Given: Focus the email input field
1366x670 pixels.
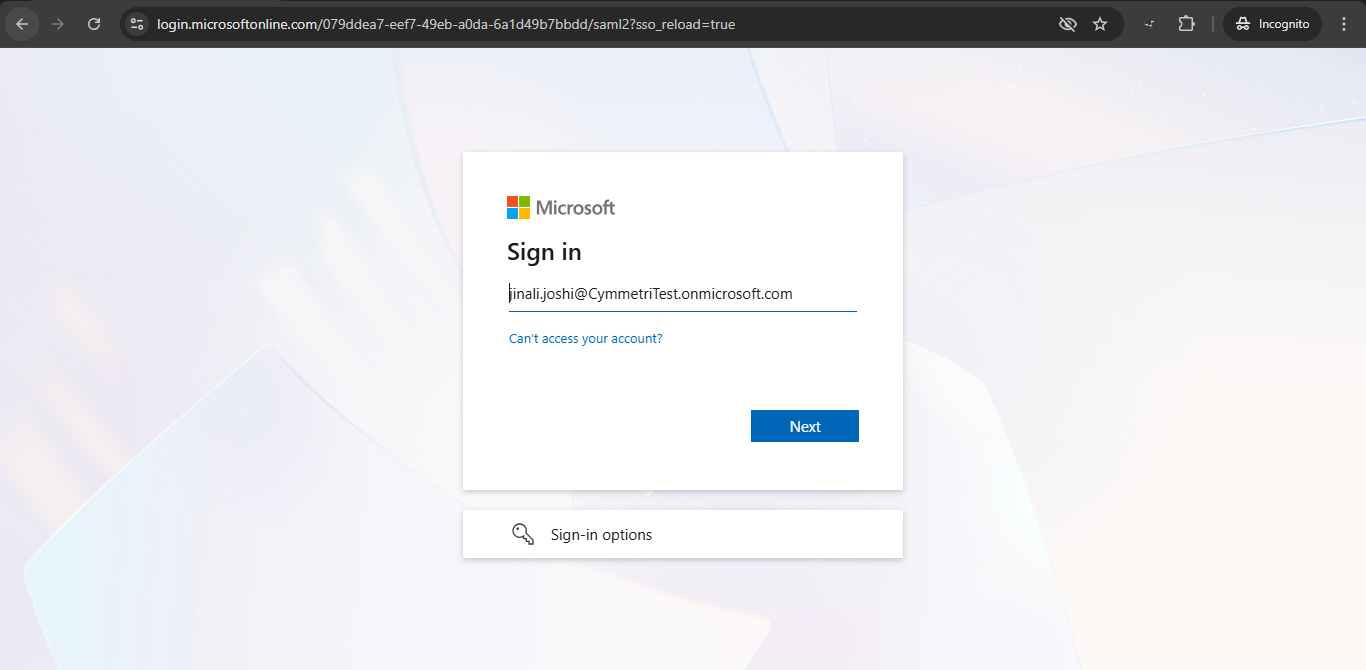Looking at the screenshot, I should coord(683,294).
